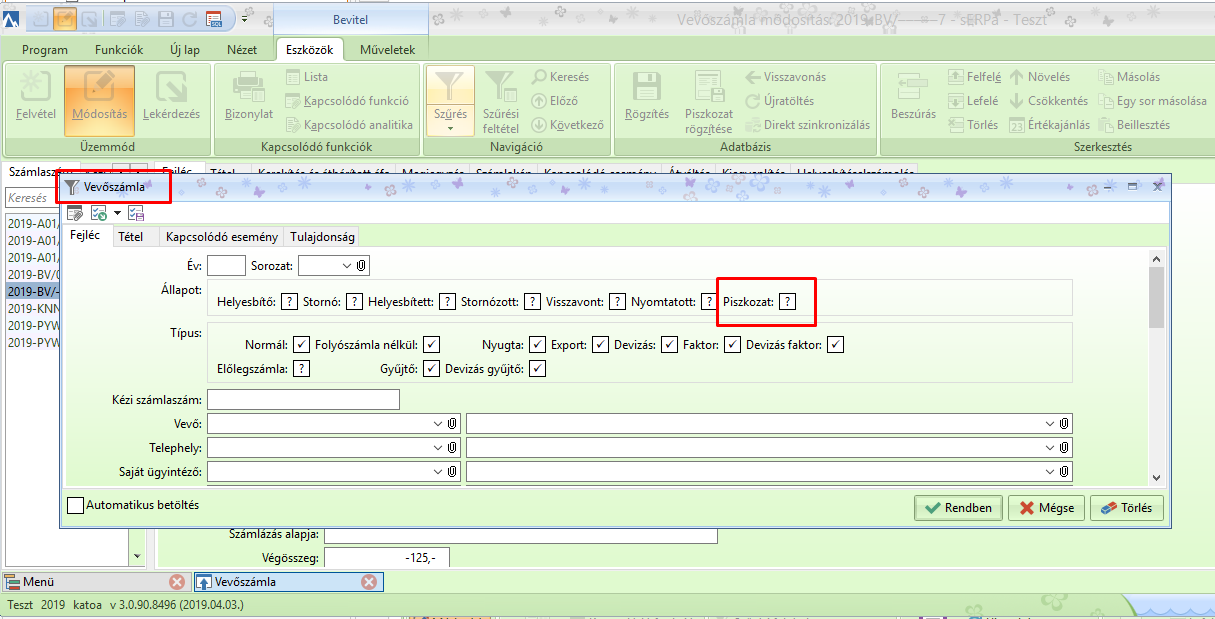Image resolution: width=1215 pixels, height=619 pixels.
Task: Uncheck the Devizás gyűjtő checkbox
Action: (538, 369)
